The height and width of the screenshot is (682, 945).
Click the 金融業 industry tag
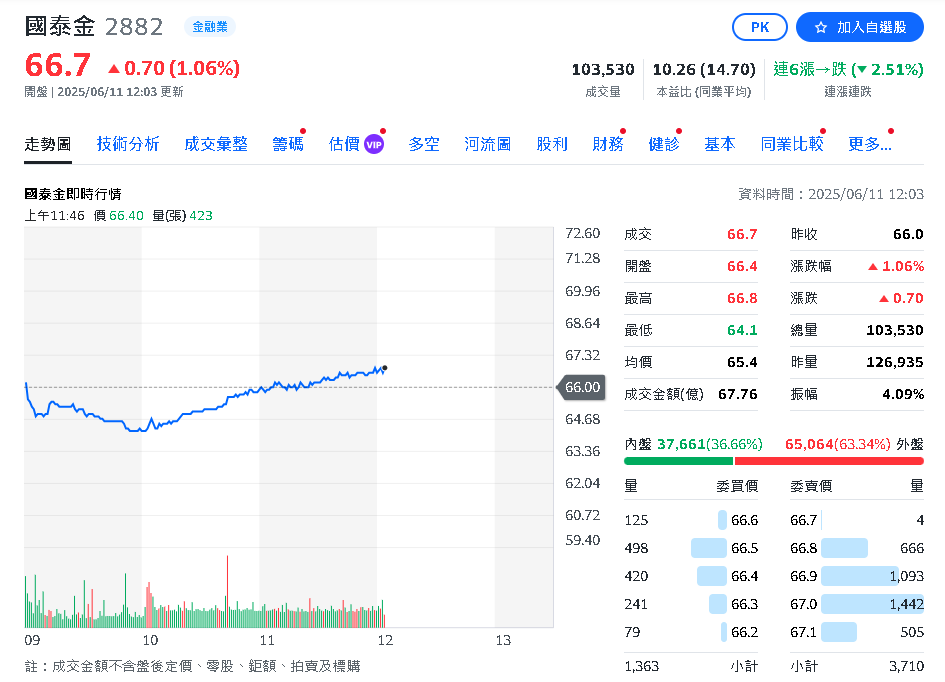pyautogui.click(x=210, y=27)
